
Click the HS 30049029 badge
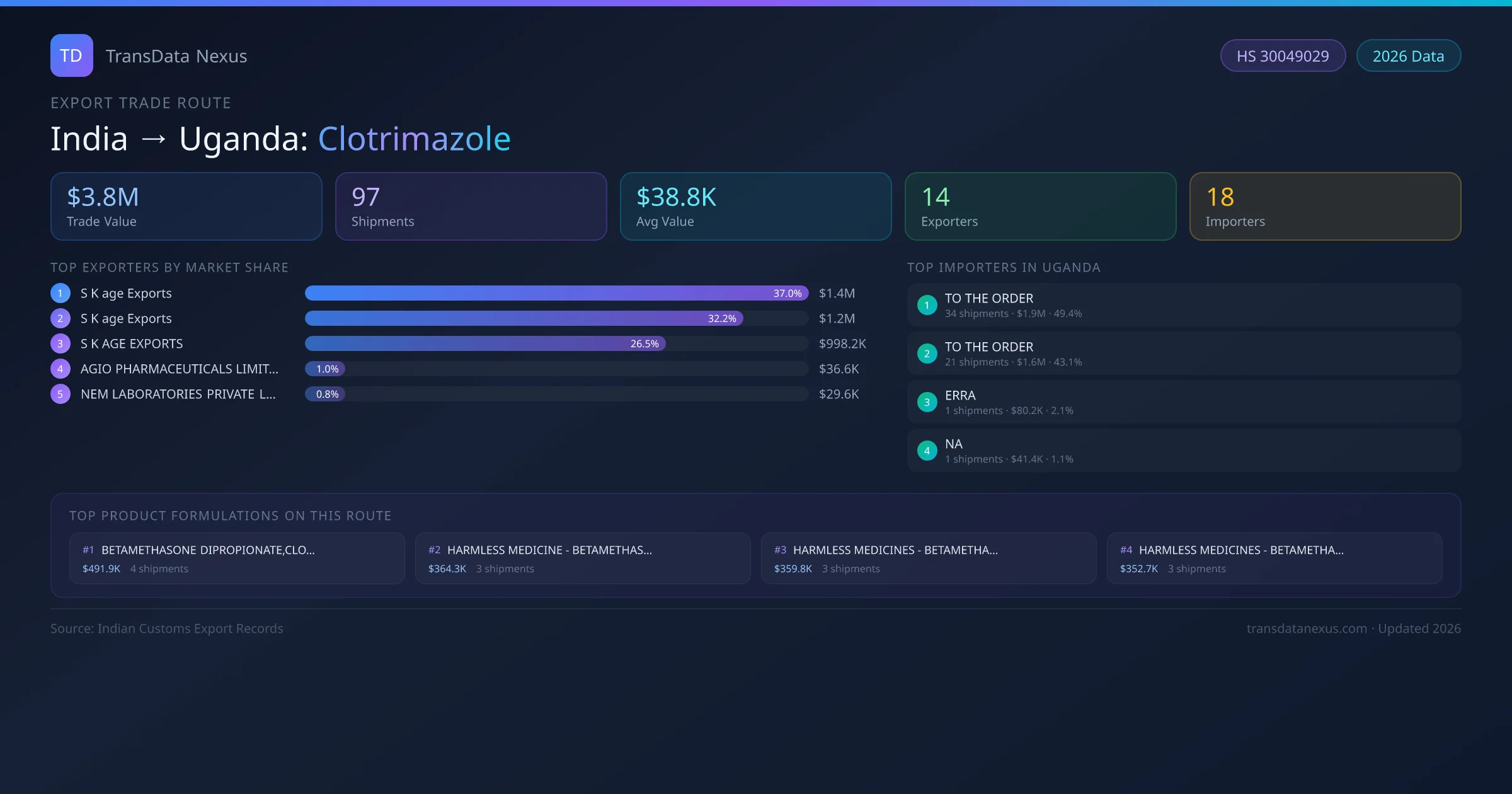pyautogui.click(x=1282, y=56)
